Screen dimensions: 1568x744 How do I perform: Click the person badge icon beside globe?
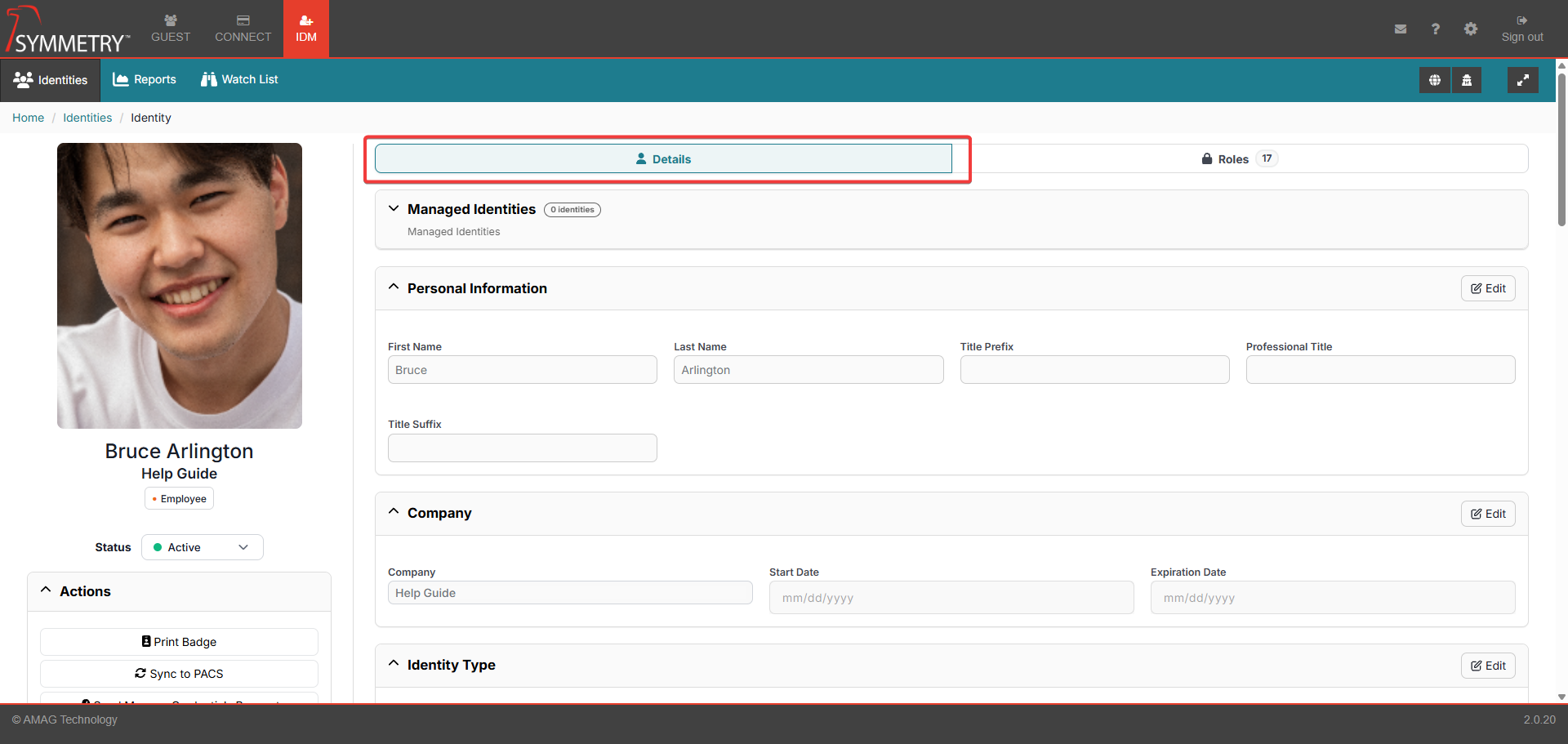point(1467,80)
